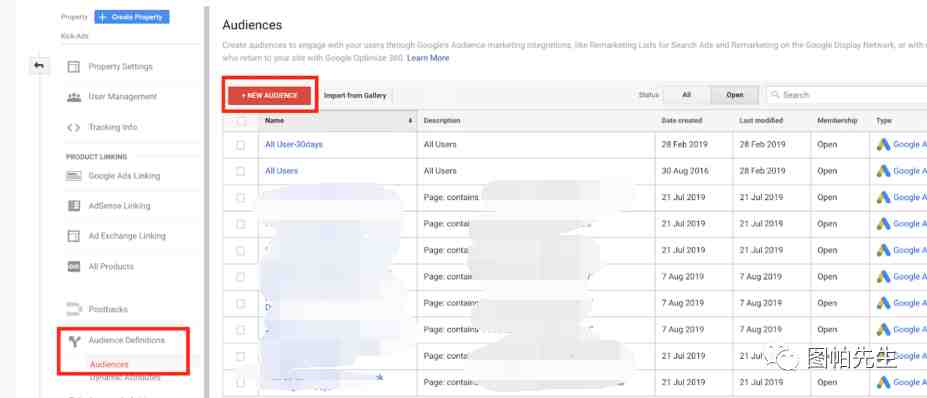Tick the checkbox for All Users row
This screenshot has width=927, height=398.
[x=240, y=171]
